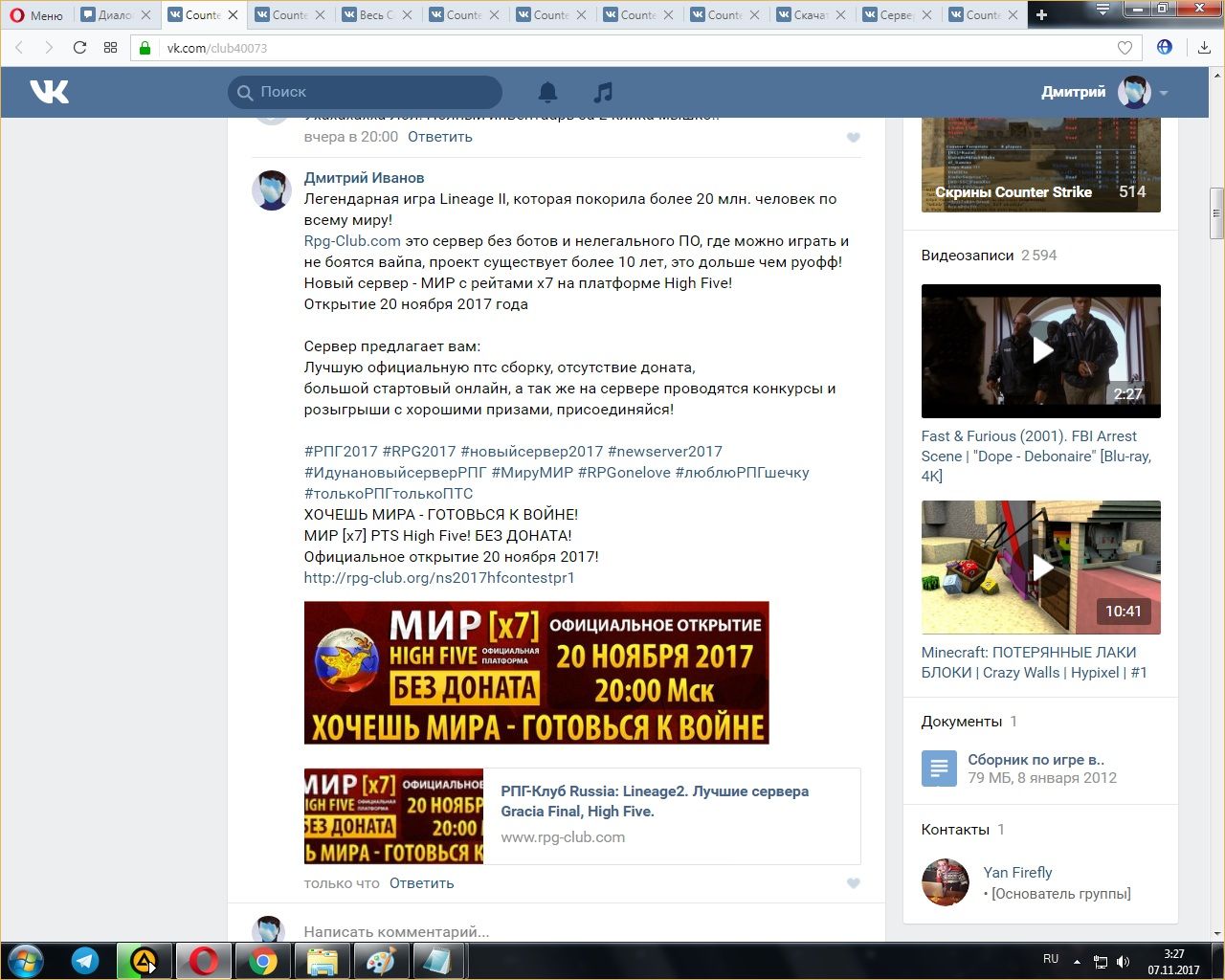Open the browser downloads icon
This screenshot has height=980, width=1225.
(x=1204, y=48)
